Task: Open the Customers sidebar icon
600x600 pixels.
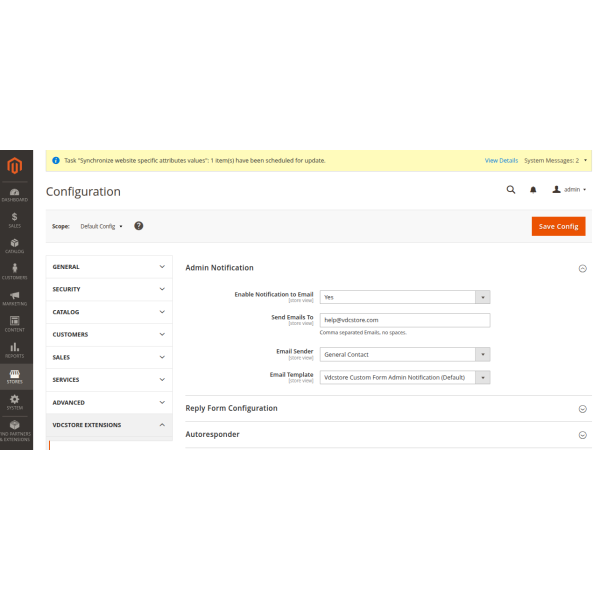Action: (15, 271)
